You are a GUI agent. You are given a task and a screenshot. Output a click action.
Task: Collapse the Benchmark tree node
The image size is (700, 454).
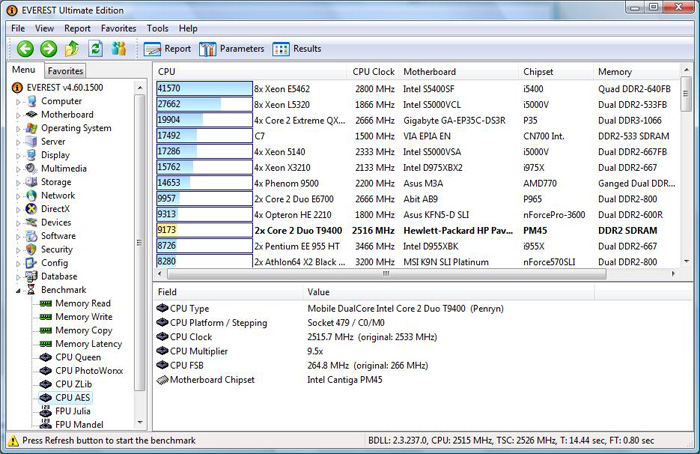[x=19, y=290]
